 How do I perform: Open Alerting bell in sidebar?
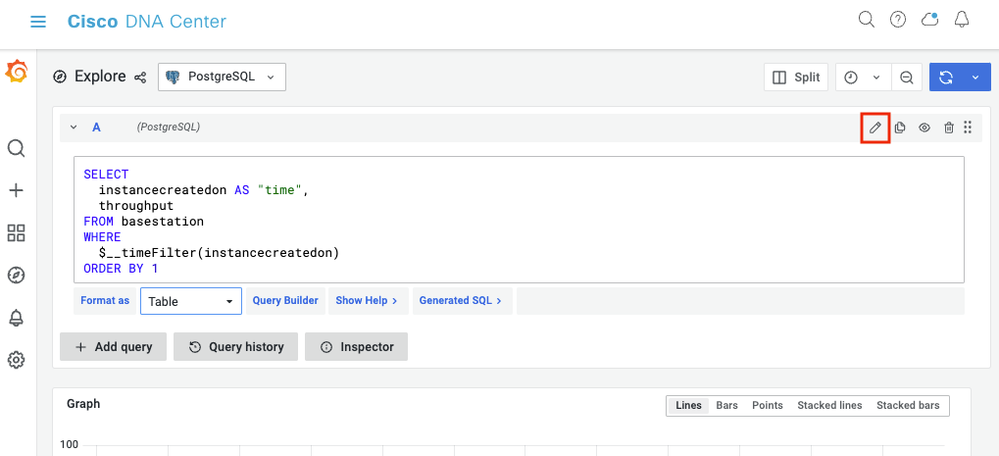tap(16, 318)
